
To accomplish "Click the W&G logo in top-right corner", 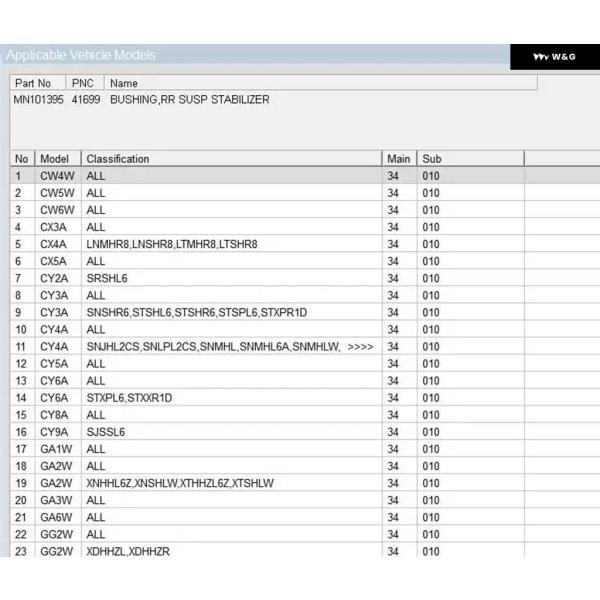I will click(554, 57).
